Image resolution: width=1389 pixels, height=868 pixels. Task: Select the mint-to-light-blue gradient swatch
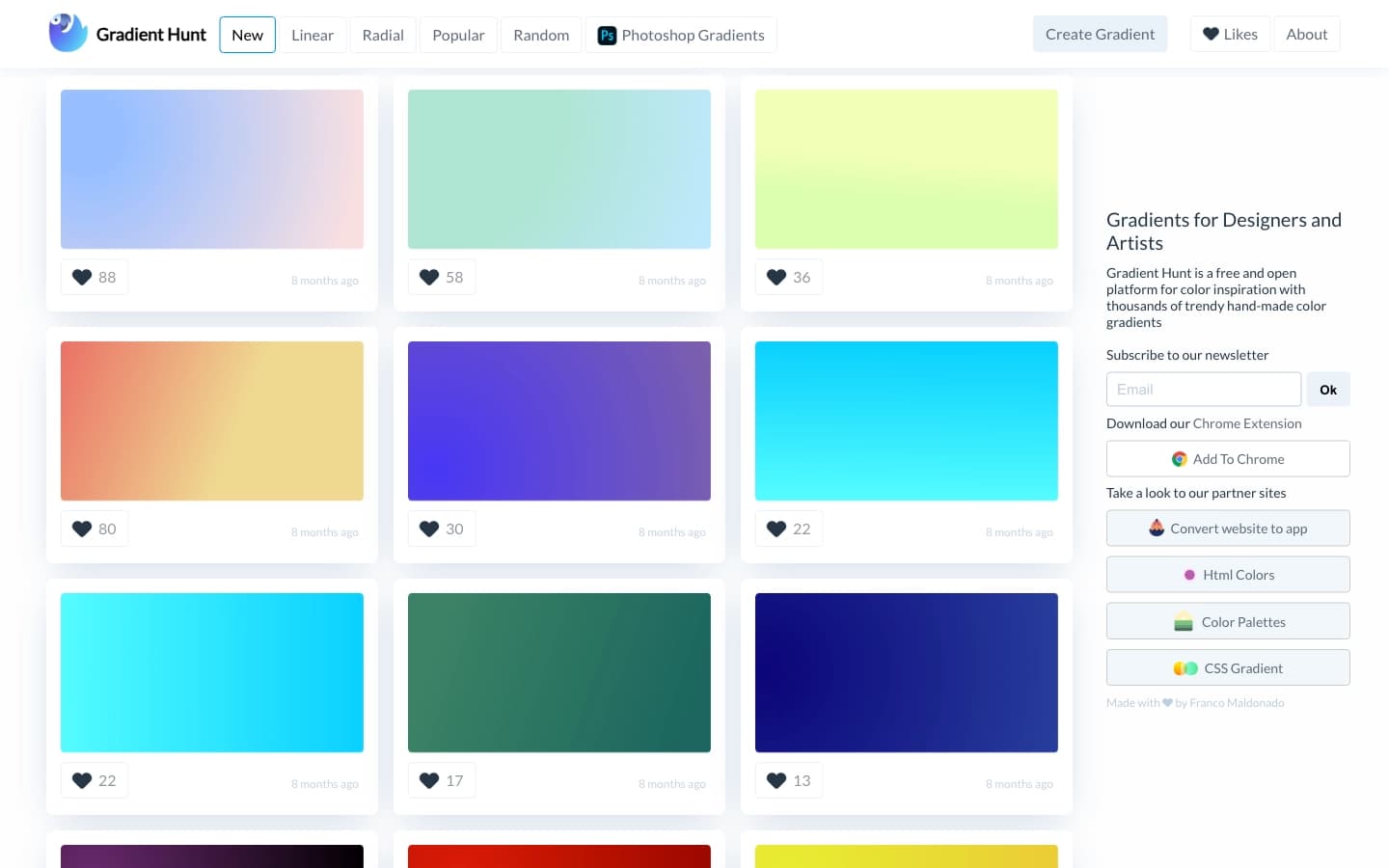click(559, 169)
